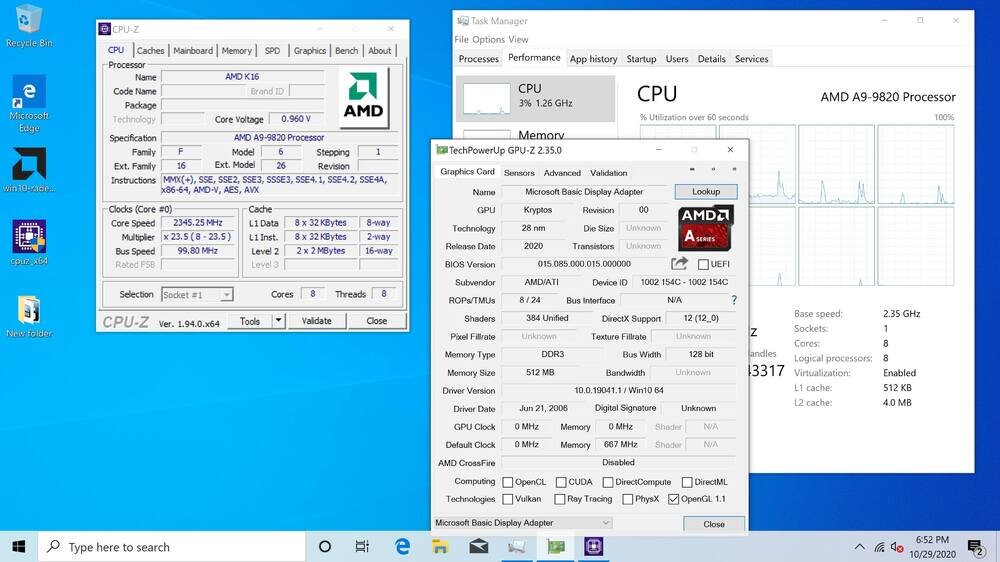The image size is (1000, 562).
Task: Open the Mail app on the taskbar
Action: (x=478, y=547)
